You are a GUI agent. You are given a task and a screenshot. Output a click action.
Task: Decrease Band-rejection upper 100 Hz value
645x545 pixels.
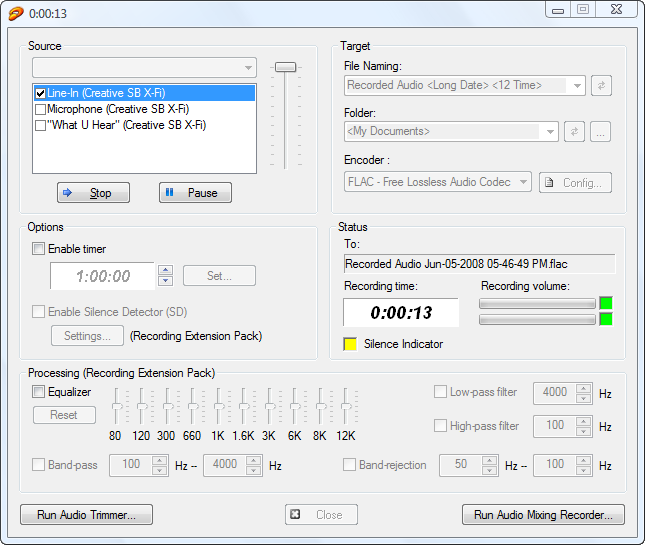[x=583, y=471]
